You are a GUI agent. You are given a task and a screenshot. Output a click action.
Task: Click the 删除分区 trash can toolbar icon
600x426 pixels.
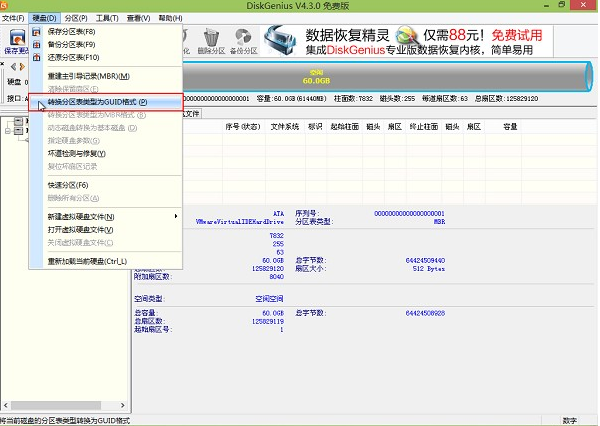[211, 41]
